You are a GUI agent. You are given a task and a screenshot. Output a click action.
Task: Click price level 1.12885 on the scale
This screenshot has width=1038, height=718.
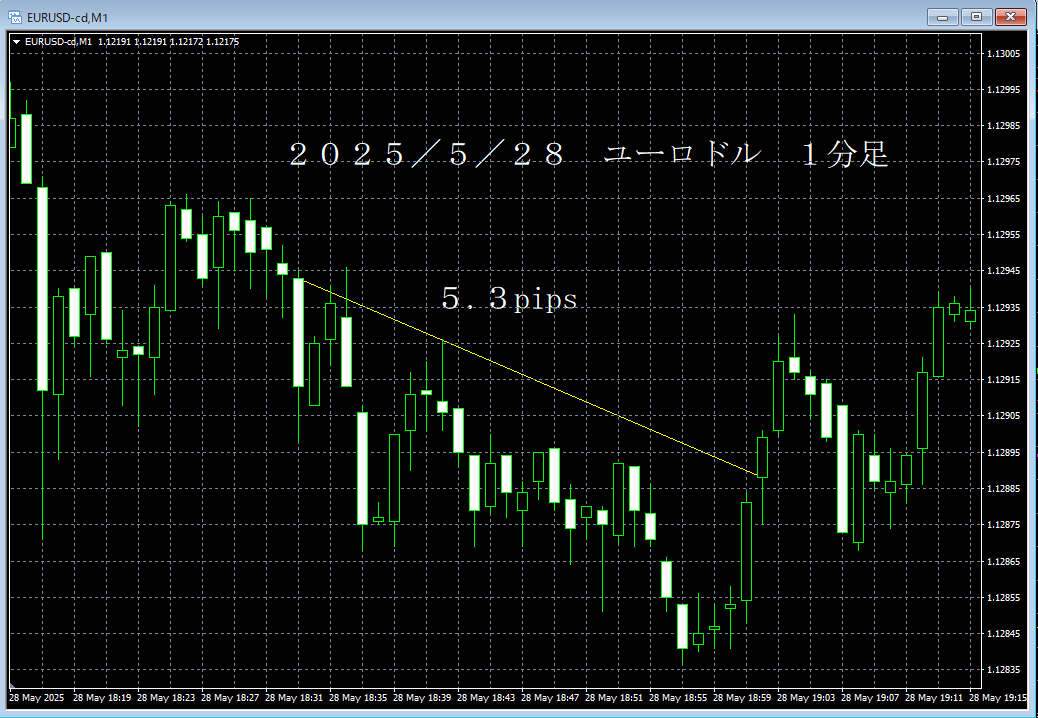[x=1004, y=489]
